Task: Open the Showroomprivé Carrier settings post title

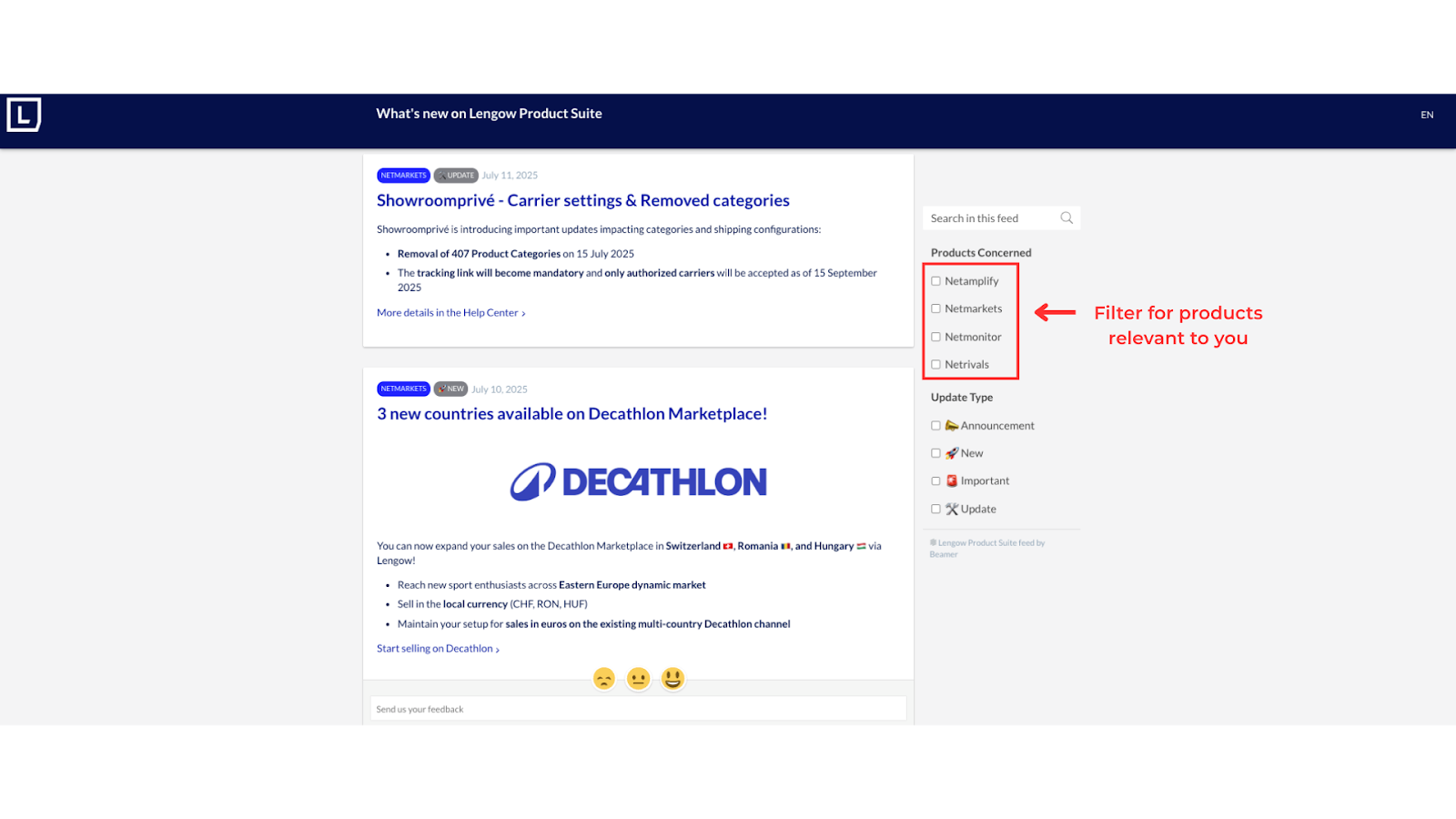Action: 582,201
